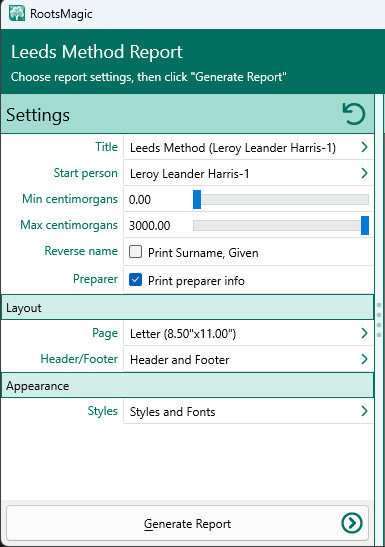Screen dimensions: 385x547
Task: Click the RootsMagic tree logo icon
Action: tap(16, 14)
